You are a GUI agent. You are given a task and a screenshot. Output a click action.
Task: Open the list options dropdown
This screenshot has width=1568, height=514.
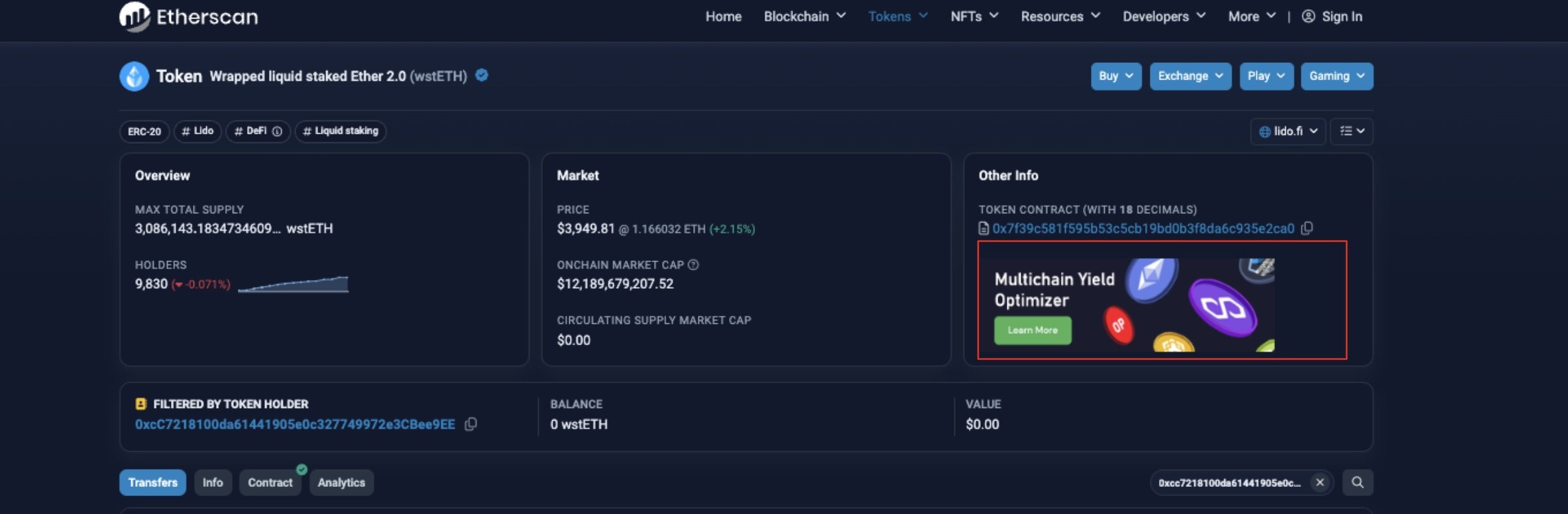(1351, 131)
